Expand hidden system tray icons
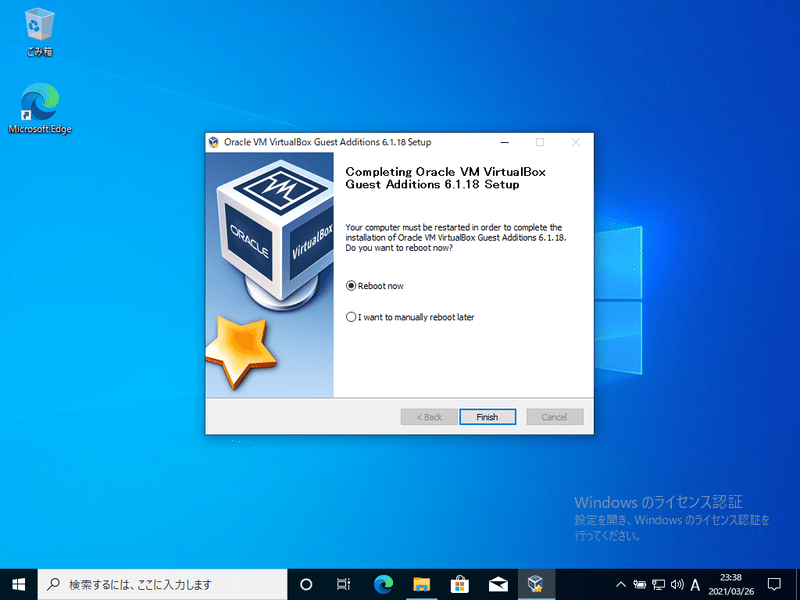This screenshot has width=800, height=600. (621, 584)
